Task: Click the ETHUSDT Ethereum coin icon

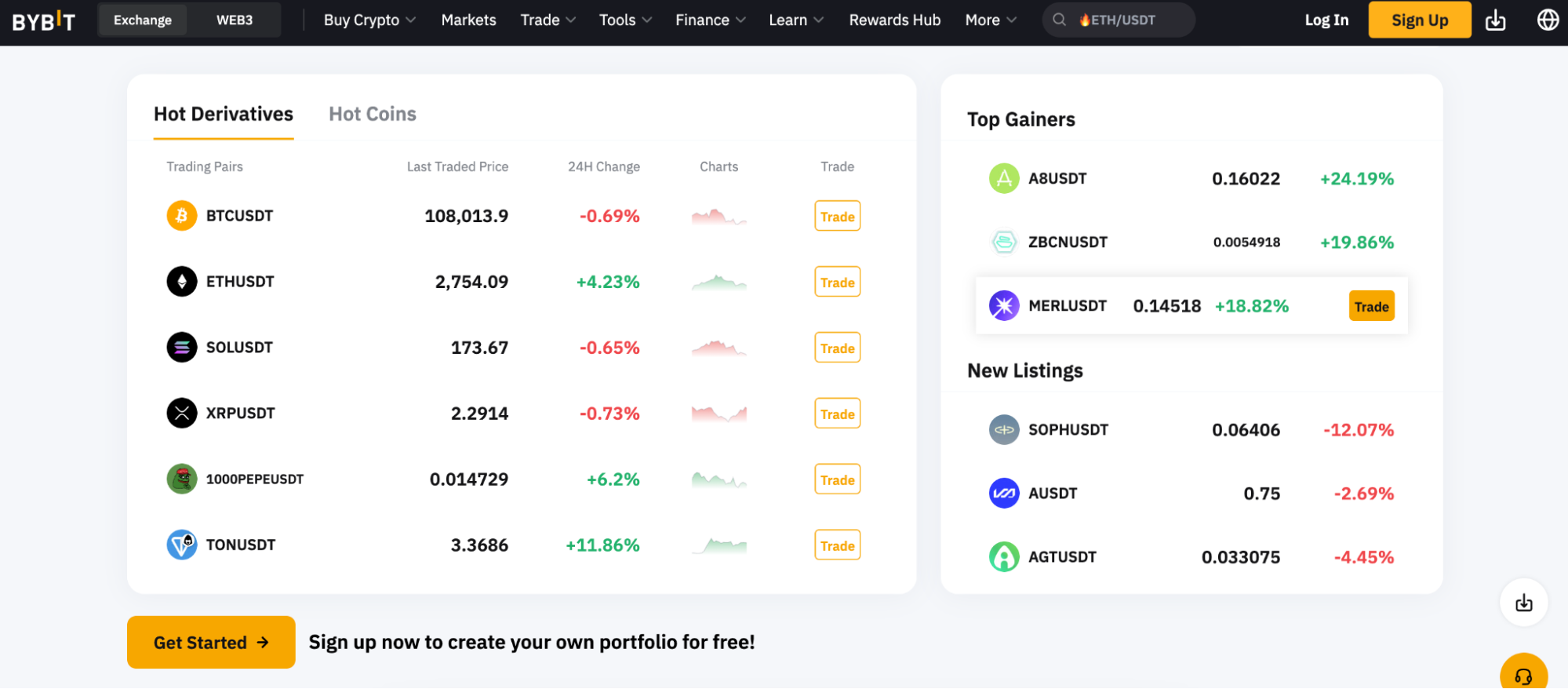Action: (x=182, y=282)
